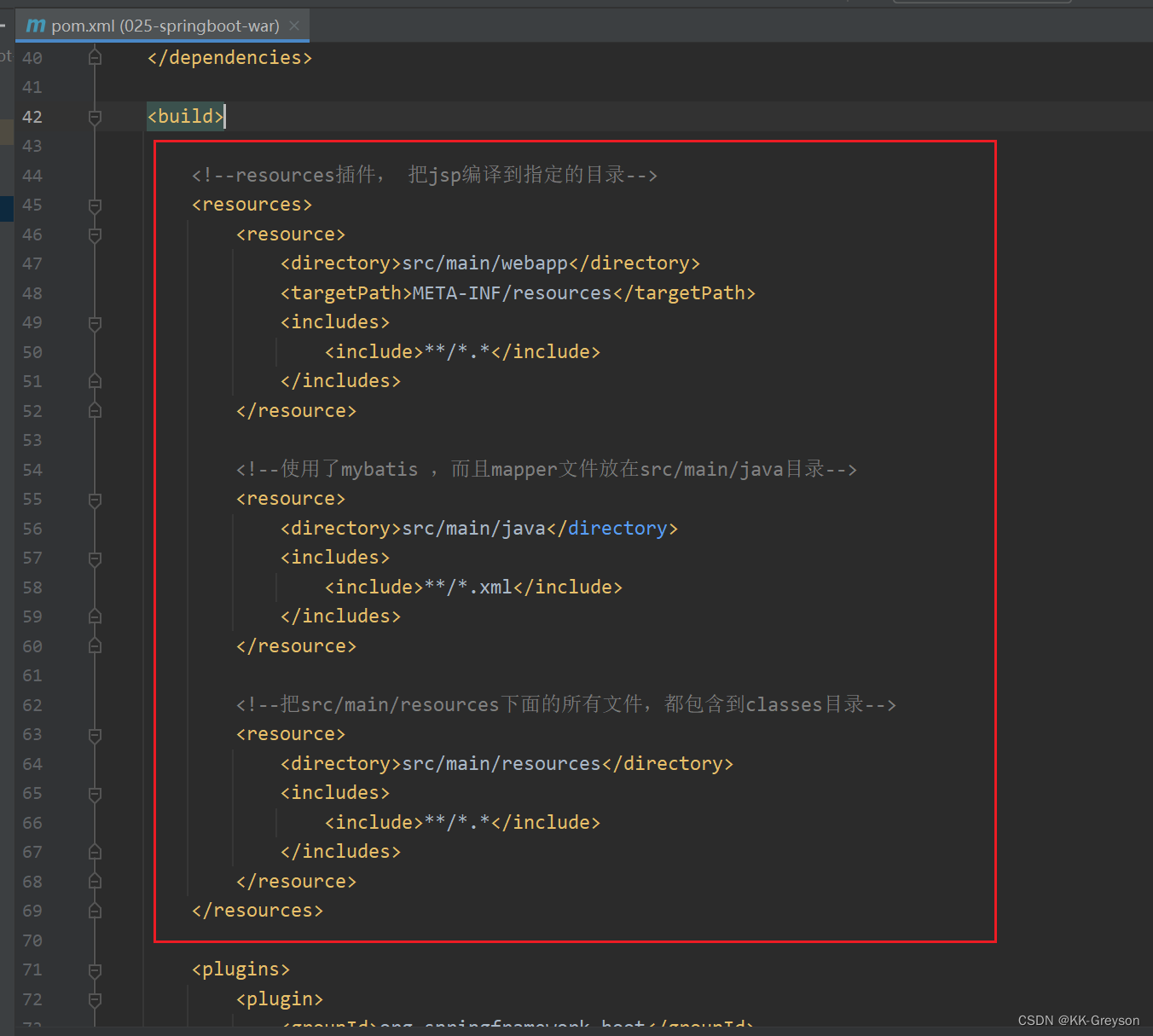Click the </includes> tag on line 67
1153x1036 pixels.
click(x=340, y=852)
